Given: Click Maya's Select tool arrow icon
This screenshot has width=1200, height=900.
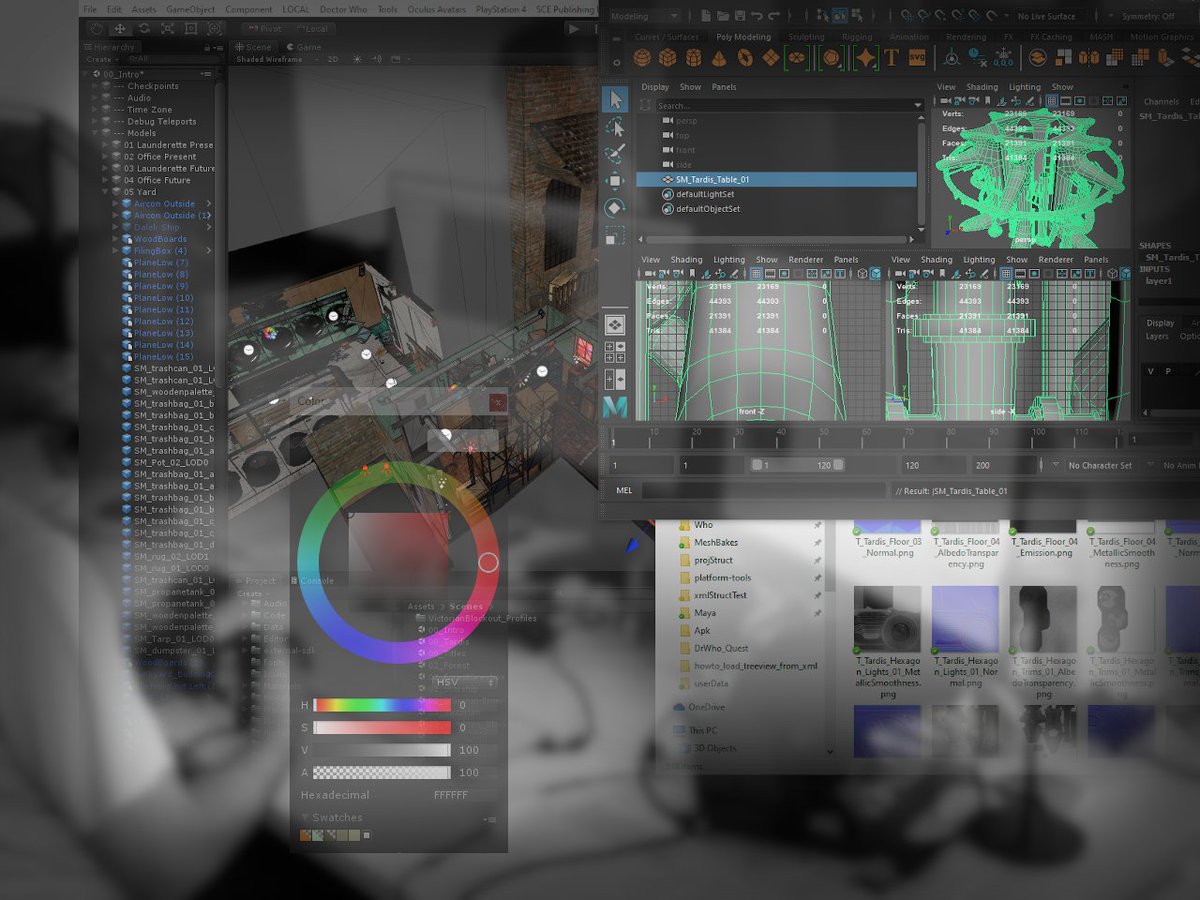Looking at the screenshot, I should pos(615,99).
